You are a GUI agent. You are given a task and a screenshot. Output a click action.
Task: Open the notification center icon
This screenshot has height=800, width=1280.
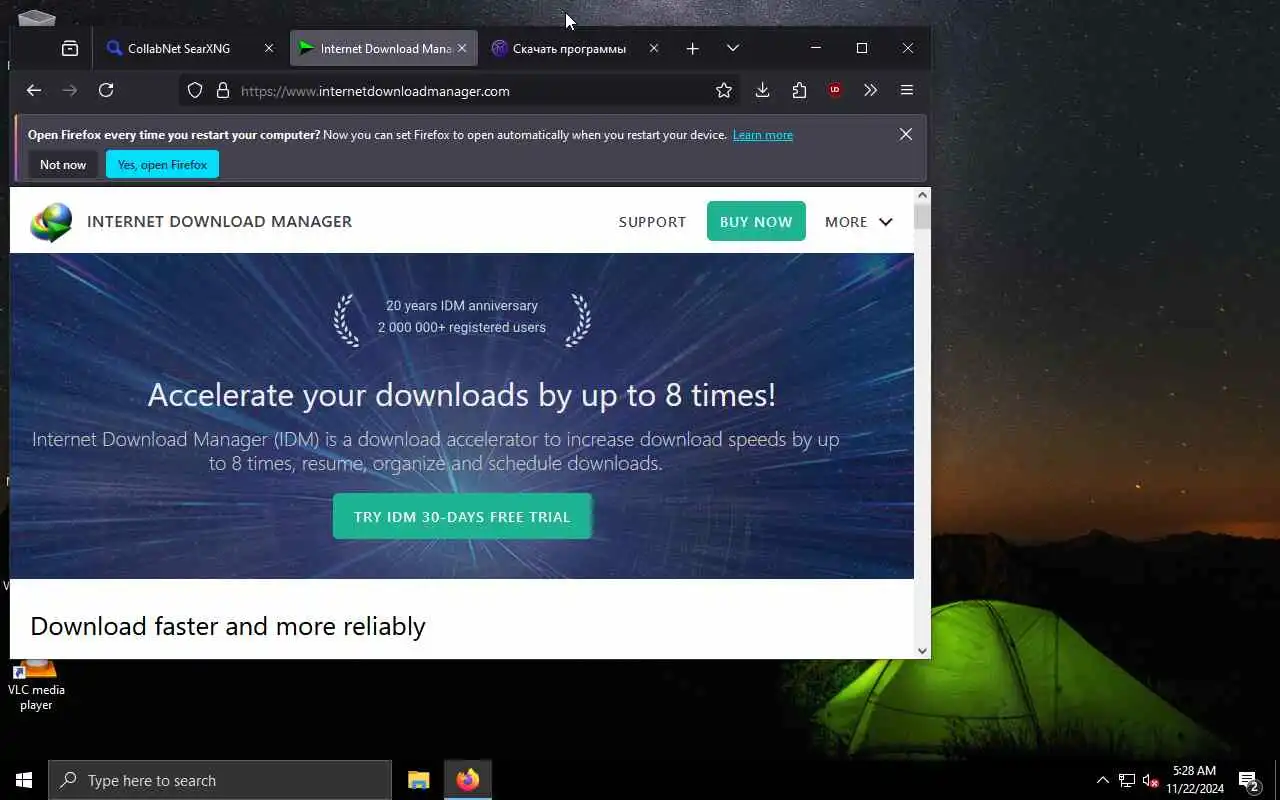pyautogui.click(x=1249, y=780)
